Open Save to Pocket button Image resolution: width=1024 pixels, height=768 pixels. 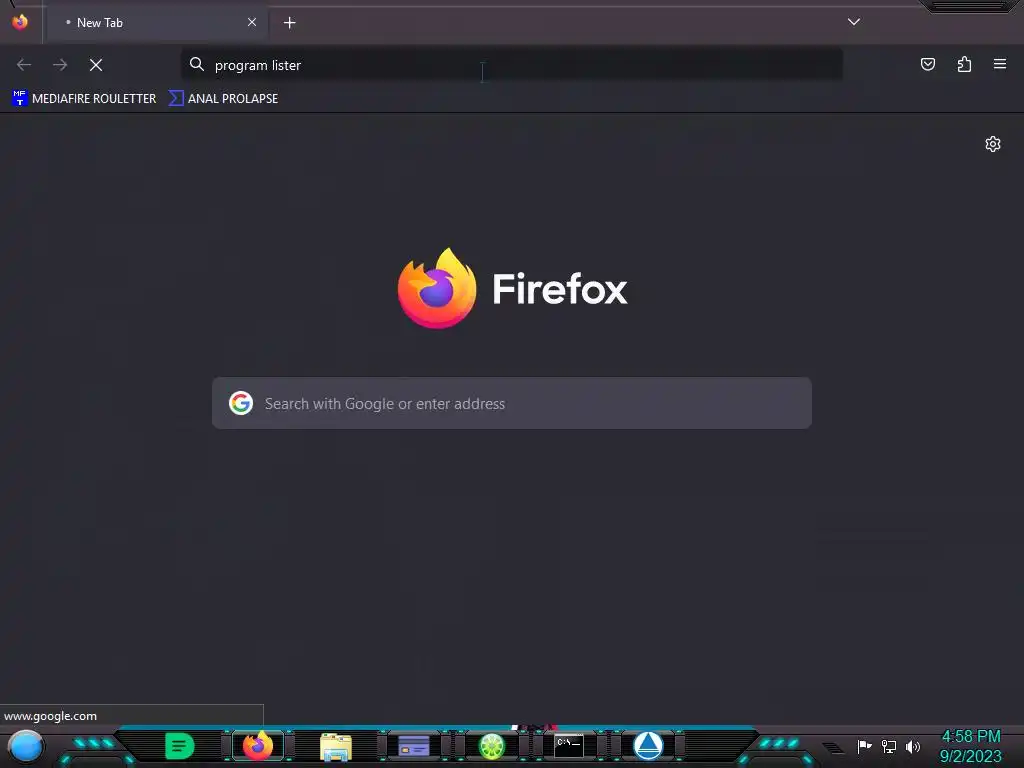click(x=928, y=64)
